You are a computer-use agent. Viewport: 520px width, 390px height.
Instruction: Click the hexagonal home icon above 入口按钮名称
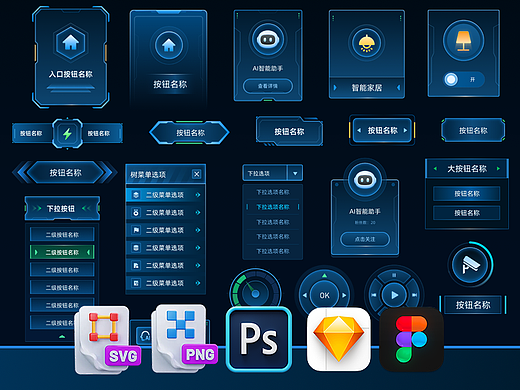(x=70, y=42)
